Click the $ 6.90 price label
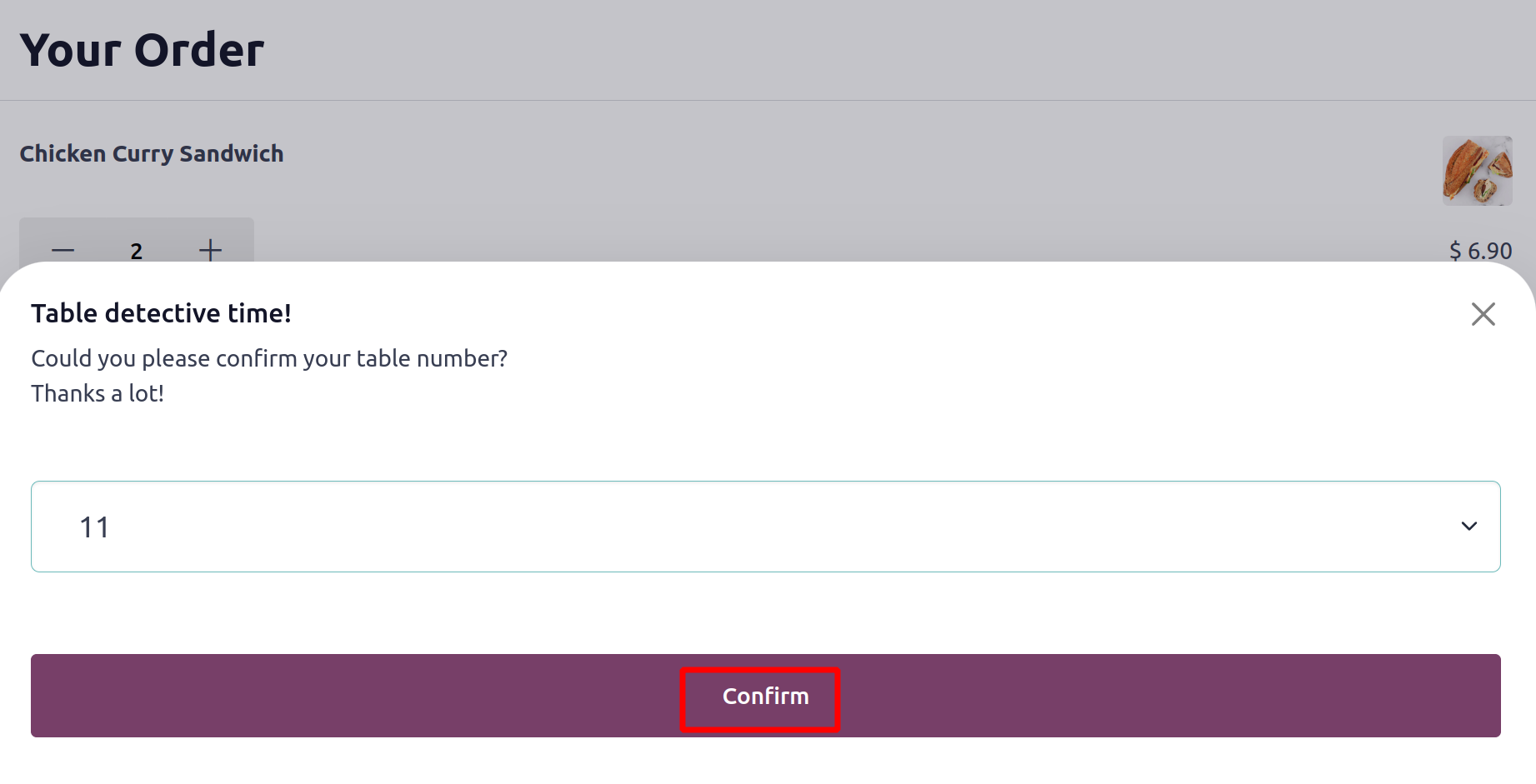 pyautogui.click(x=1480, y=250)
